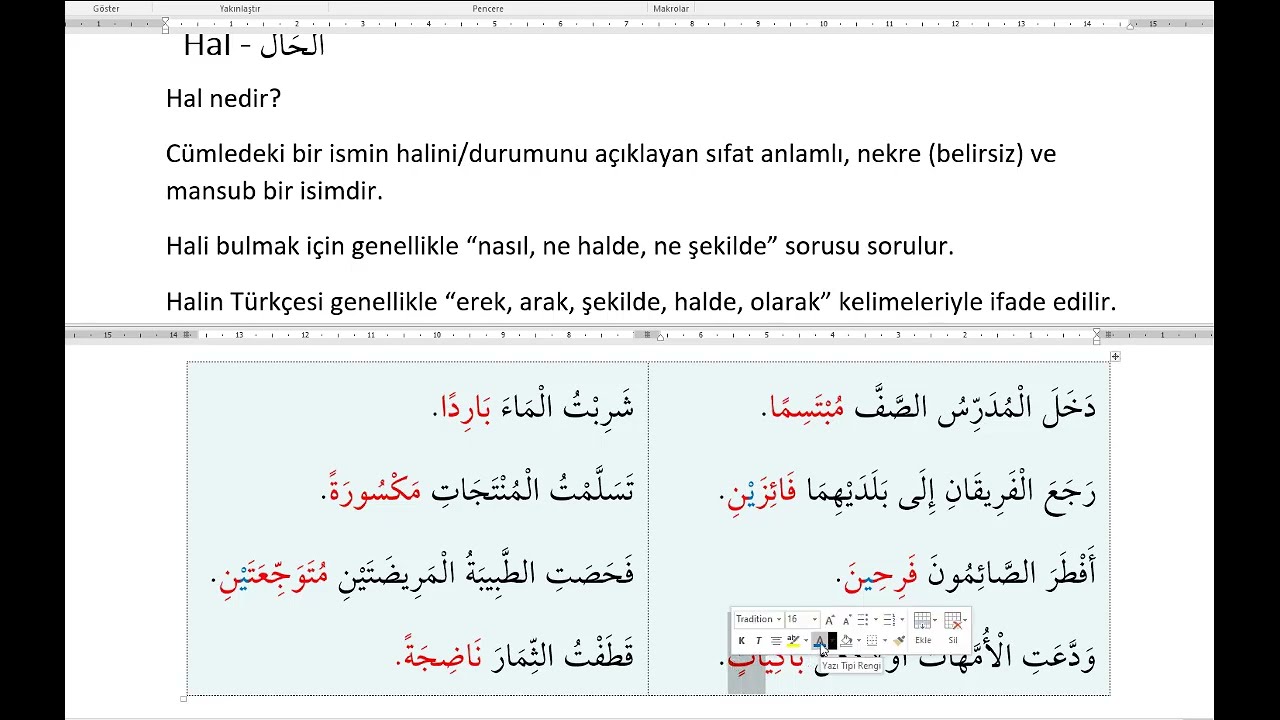Screen dimensions: 1280x720
Task: Apply yellow text highlight color
Action: pyautogui.click(x=793, y=641)
